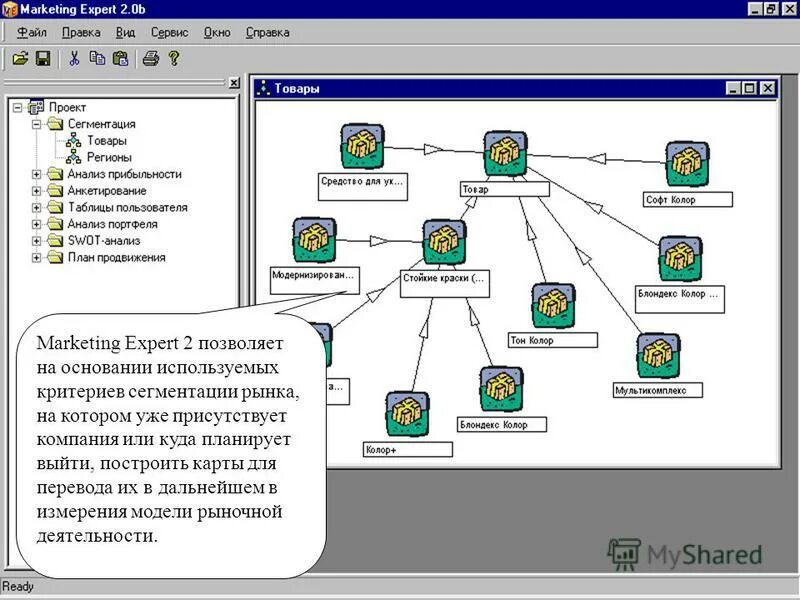
Task: Expand the Анкетирование folder
Action: click(x=36, y=191)
